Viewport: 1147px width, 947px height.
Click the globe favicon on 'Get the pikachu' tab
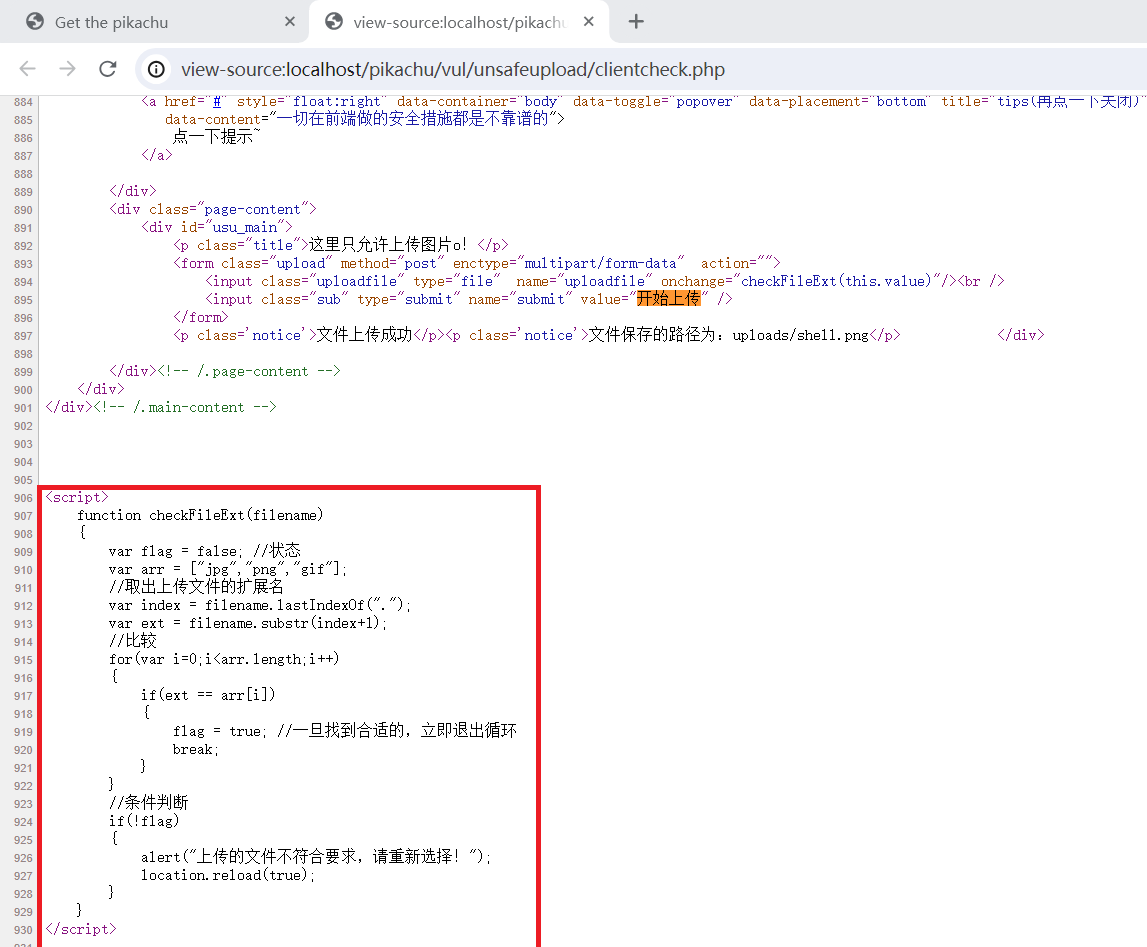pyautogui.click(x=34, y=22)
